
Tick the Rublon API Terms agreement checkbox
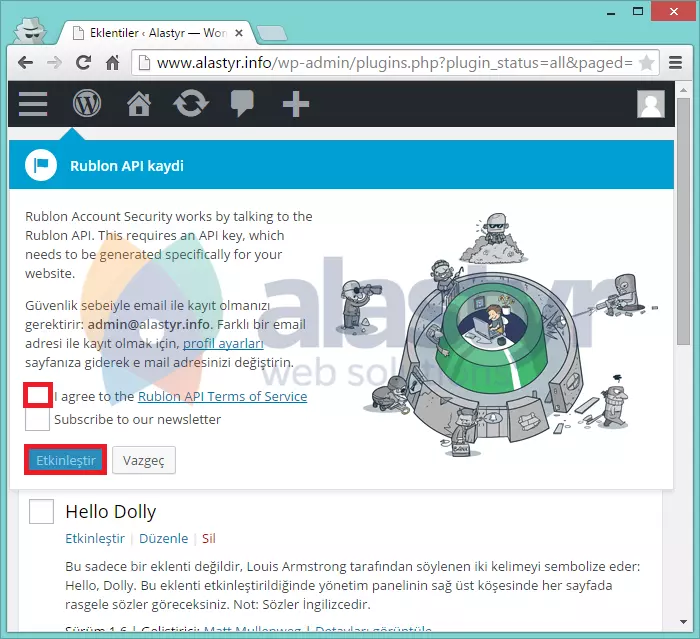pos(38,395)
